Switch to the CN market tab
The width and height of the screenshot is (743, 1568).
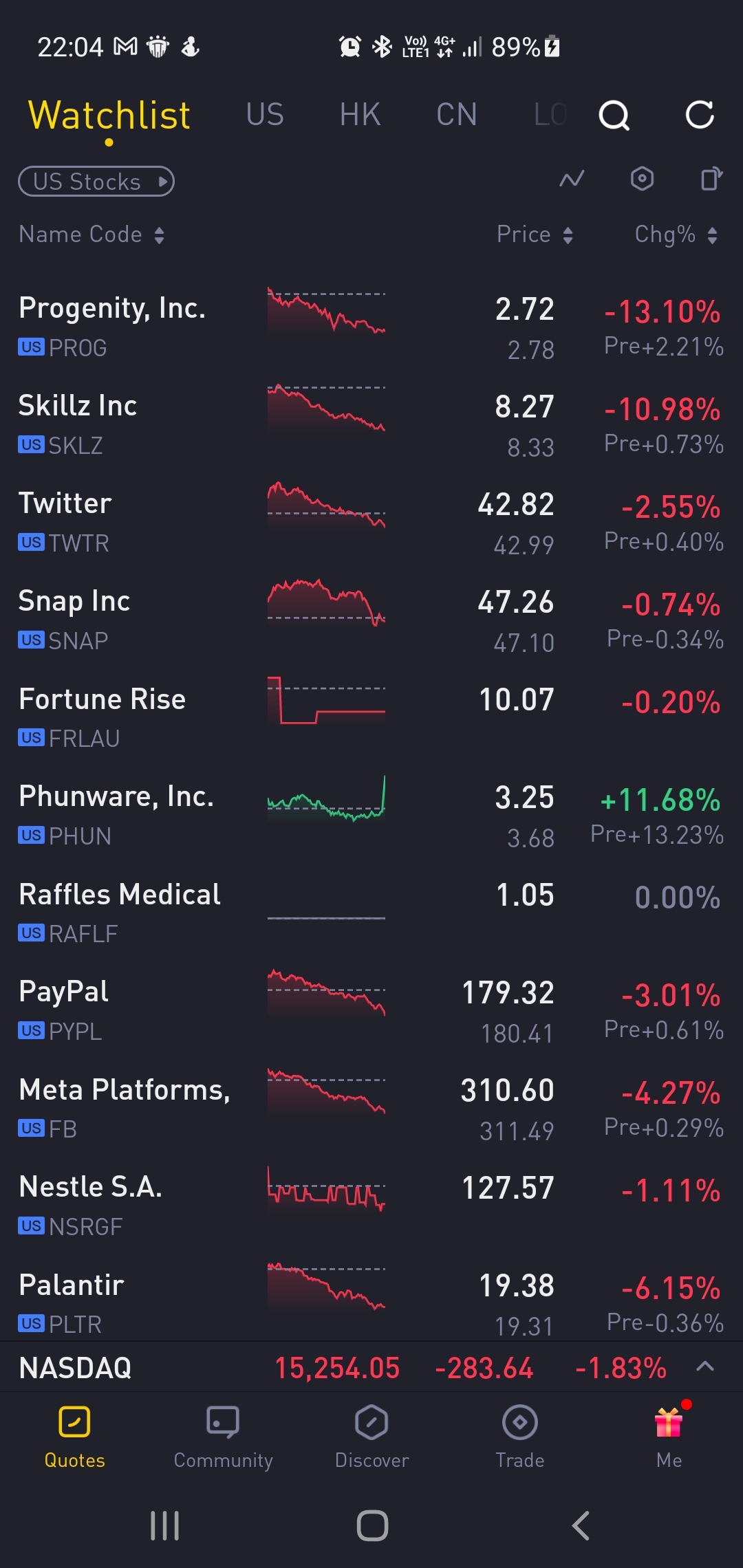point(456,115)
